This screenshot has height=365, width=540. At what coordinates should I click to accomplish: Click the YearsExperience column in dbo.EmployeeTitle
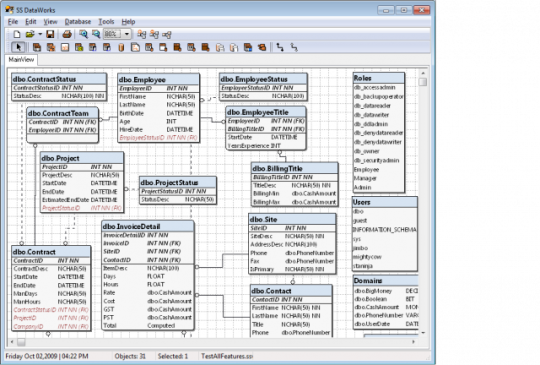pyautogui.click(x=266, y=146)
